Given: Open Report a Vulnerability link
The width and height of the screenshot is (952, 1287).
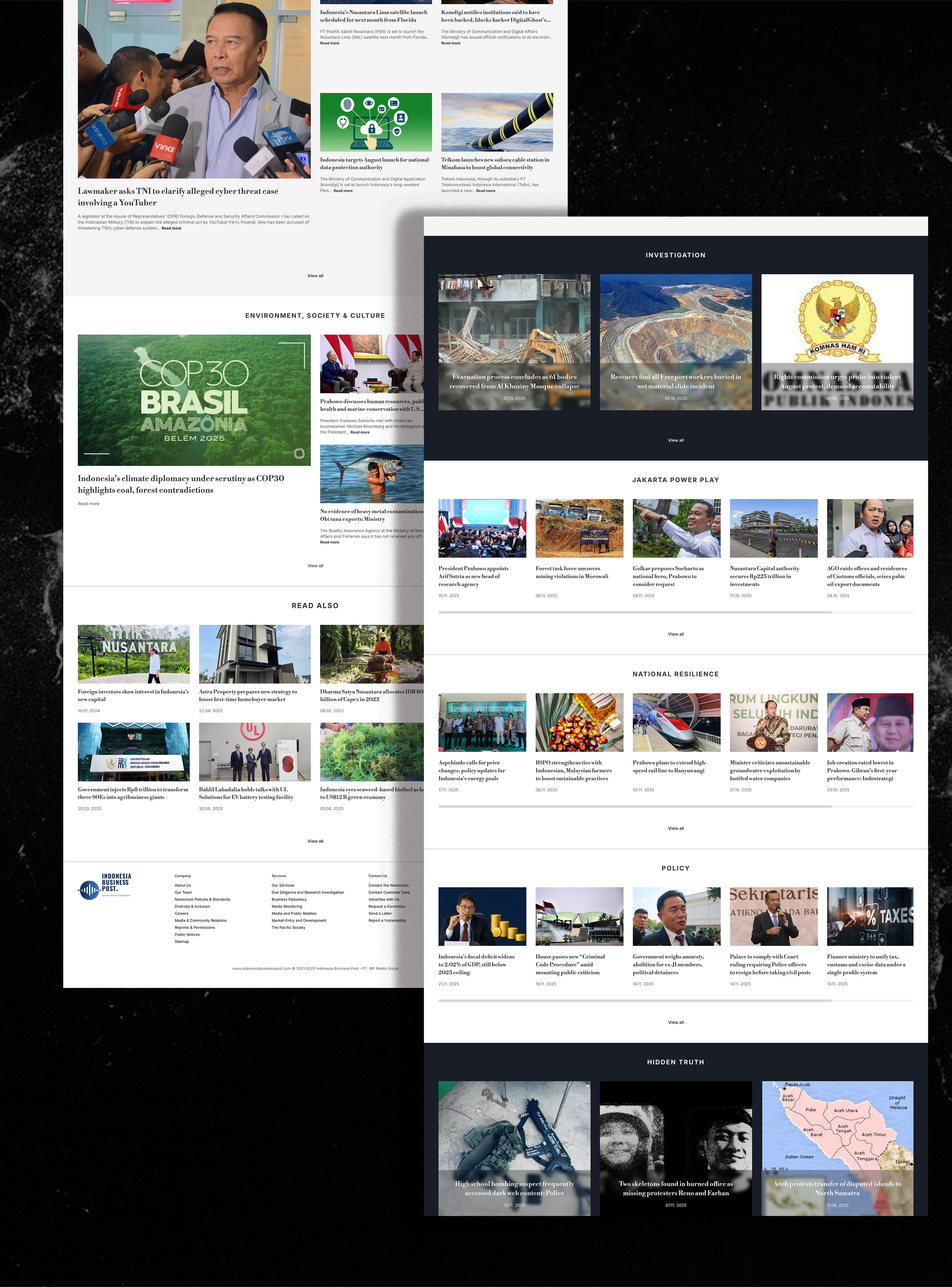Looking at the screenshot, I should tap(387, 921).
